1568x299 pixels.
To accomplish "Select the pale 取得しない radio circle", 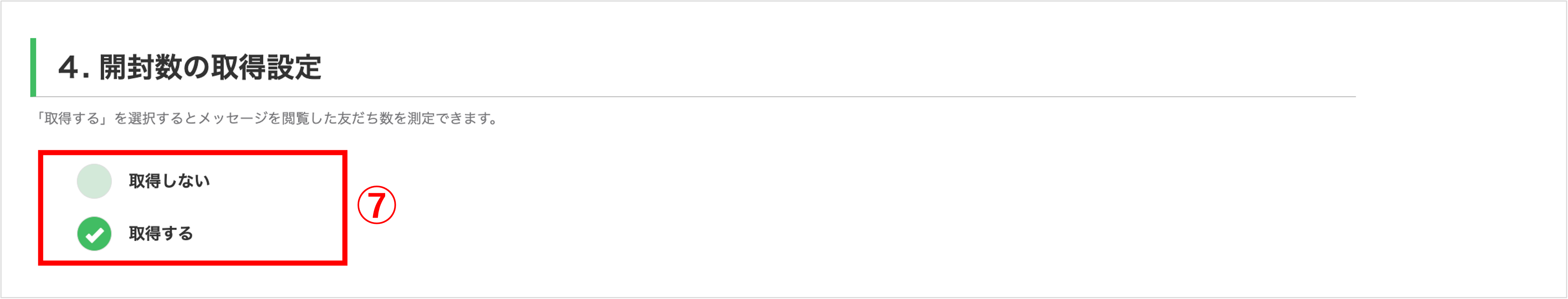I will pos(94,181).
